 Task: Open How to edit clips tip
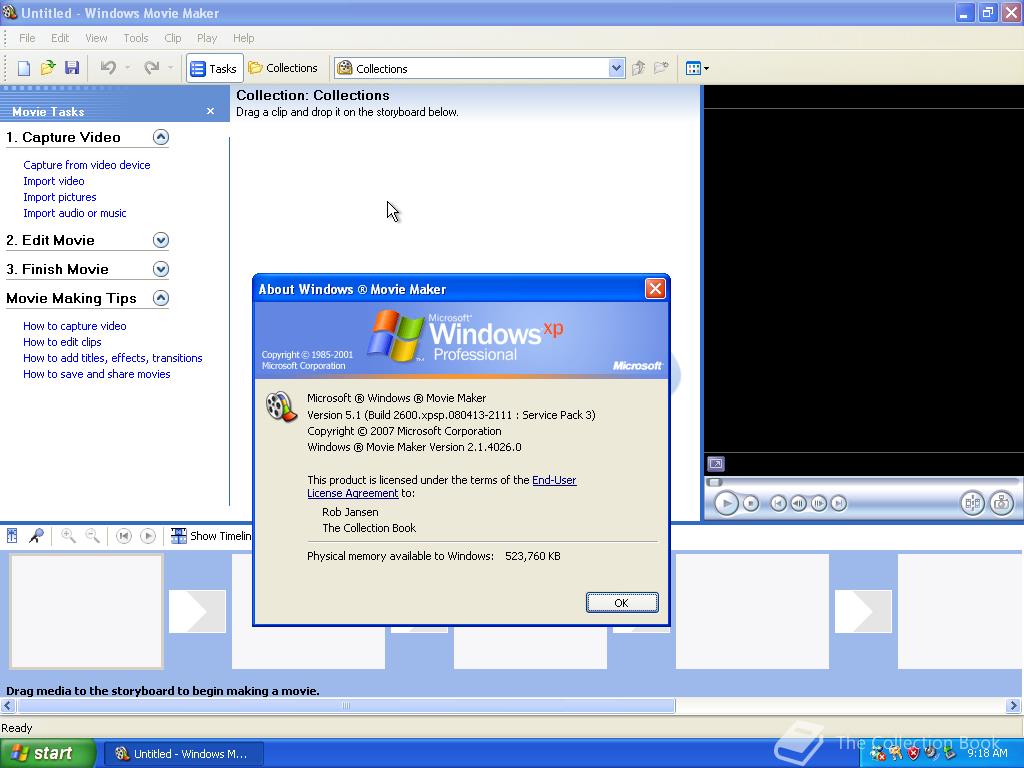[x=62, y=342]
